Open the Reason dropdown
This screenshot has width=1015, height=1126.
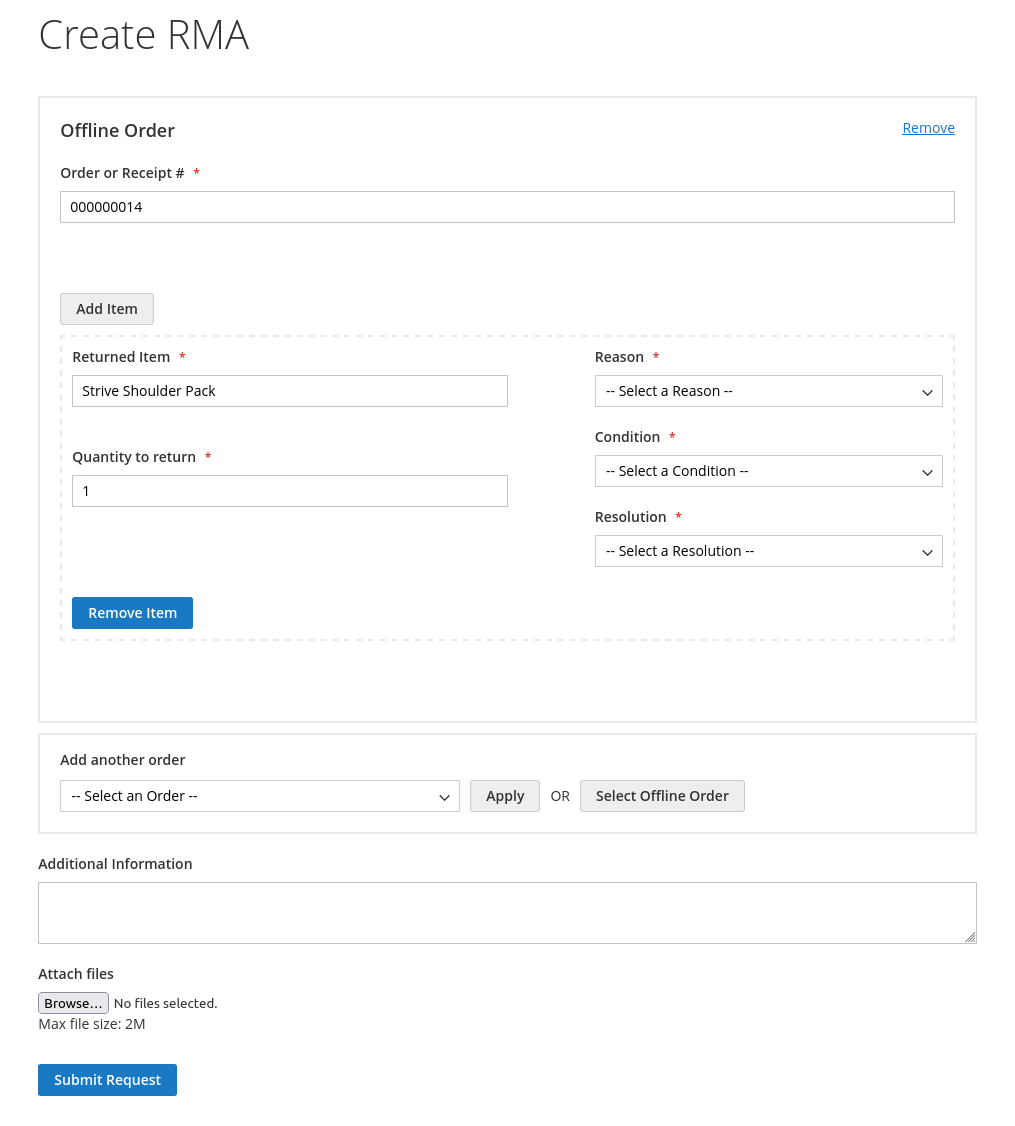point(768,391)
